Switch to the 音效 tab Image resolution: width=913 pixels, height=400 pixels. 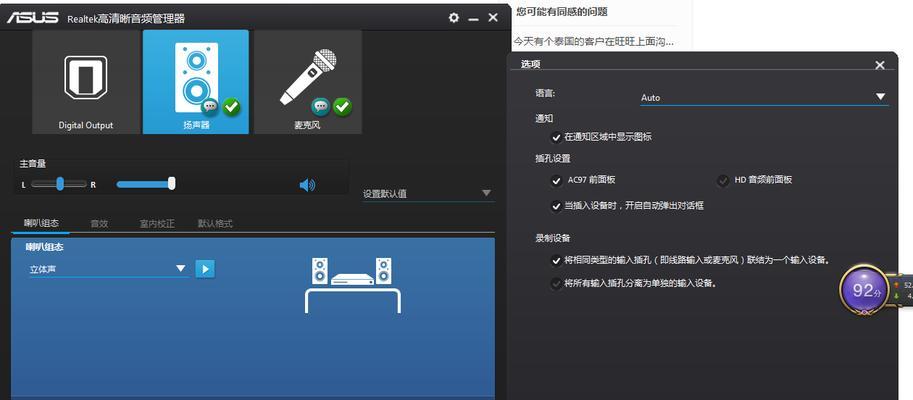[99, 224]
